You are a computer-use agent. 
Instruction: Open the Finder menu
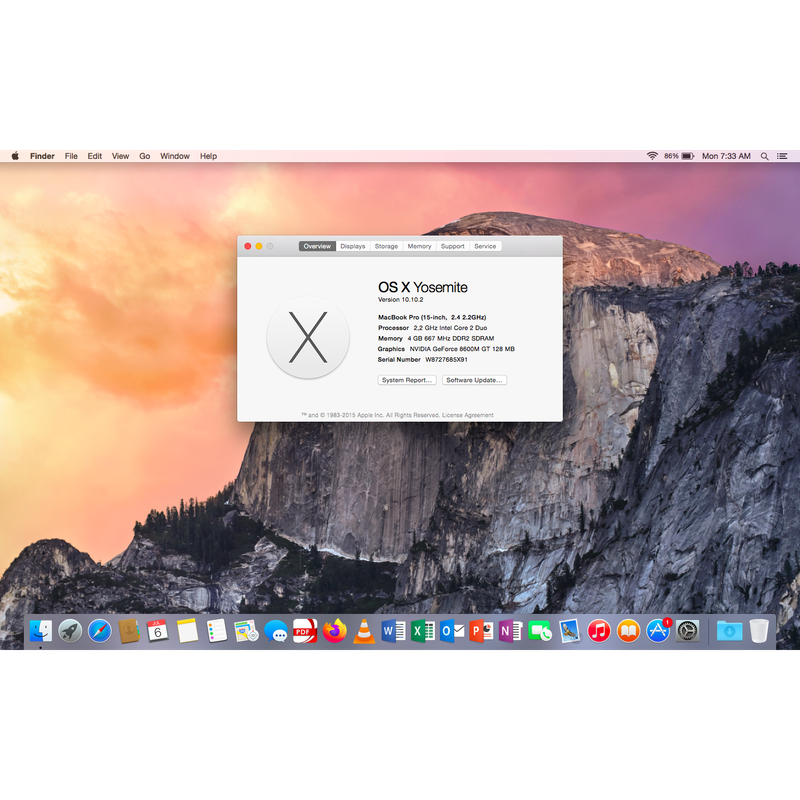(x=42, y=156)
